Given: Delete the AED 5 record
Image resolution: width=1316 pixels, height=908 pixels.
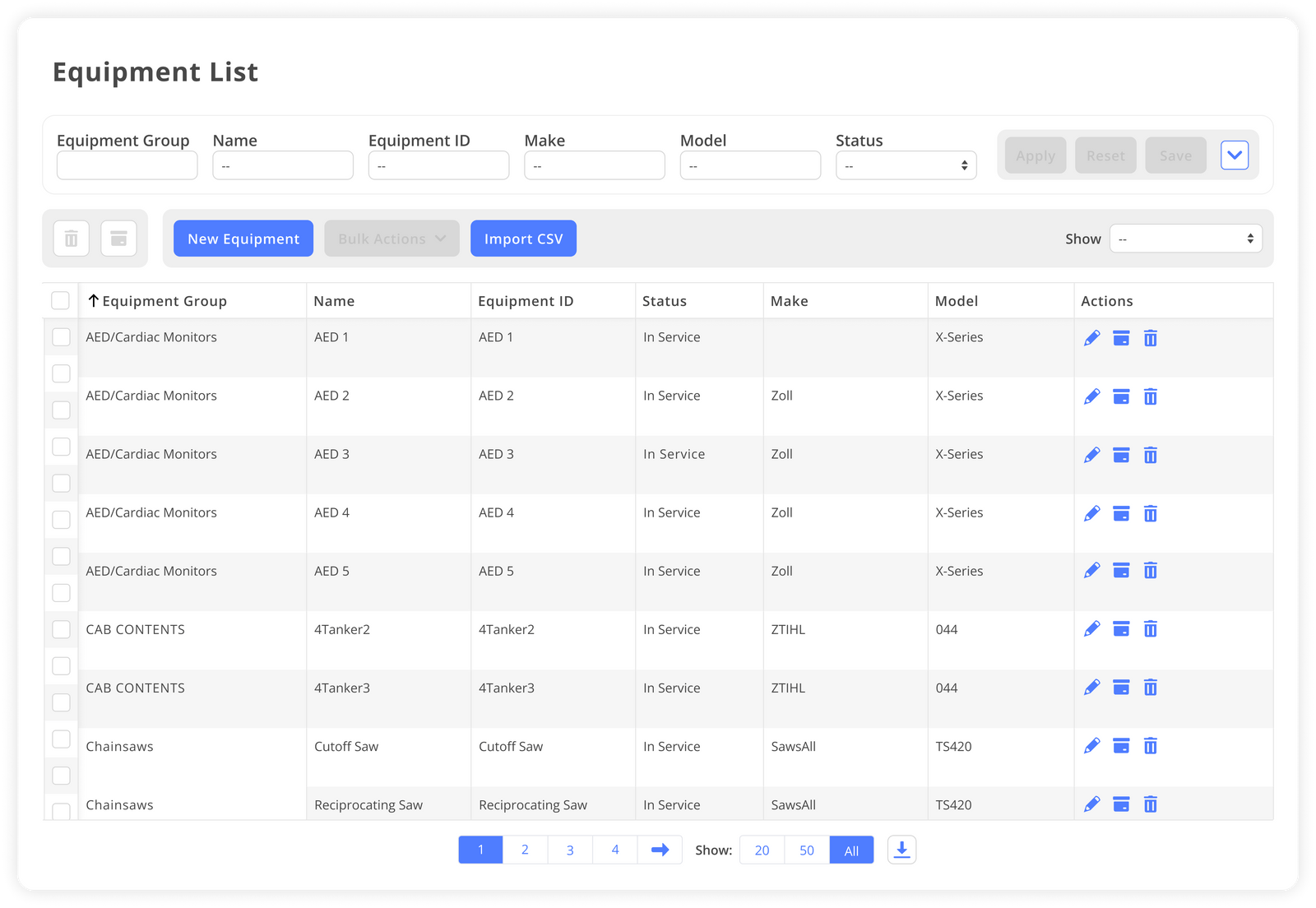Looking at the screenshot, I should click(x=1150, y=569).
